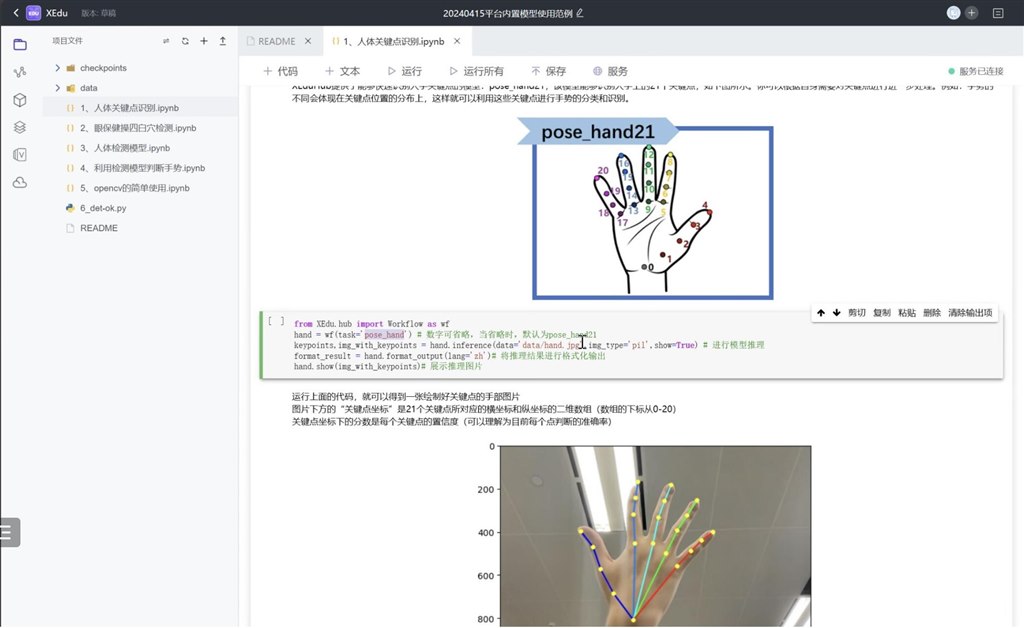
Task: Refresh the project file list
Action: click(x=185, y=40)
